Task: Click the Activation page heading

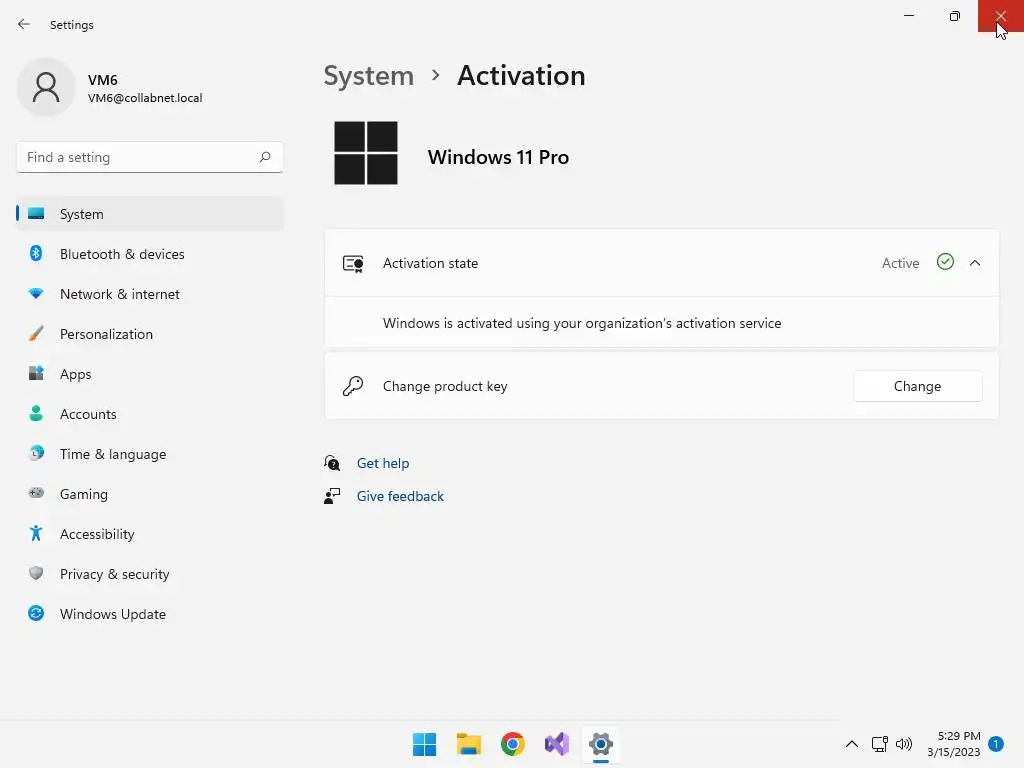Action: (521, 76)
